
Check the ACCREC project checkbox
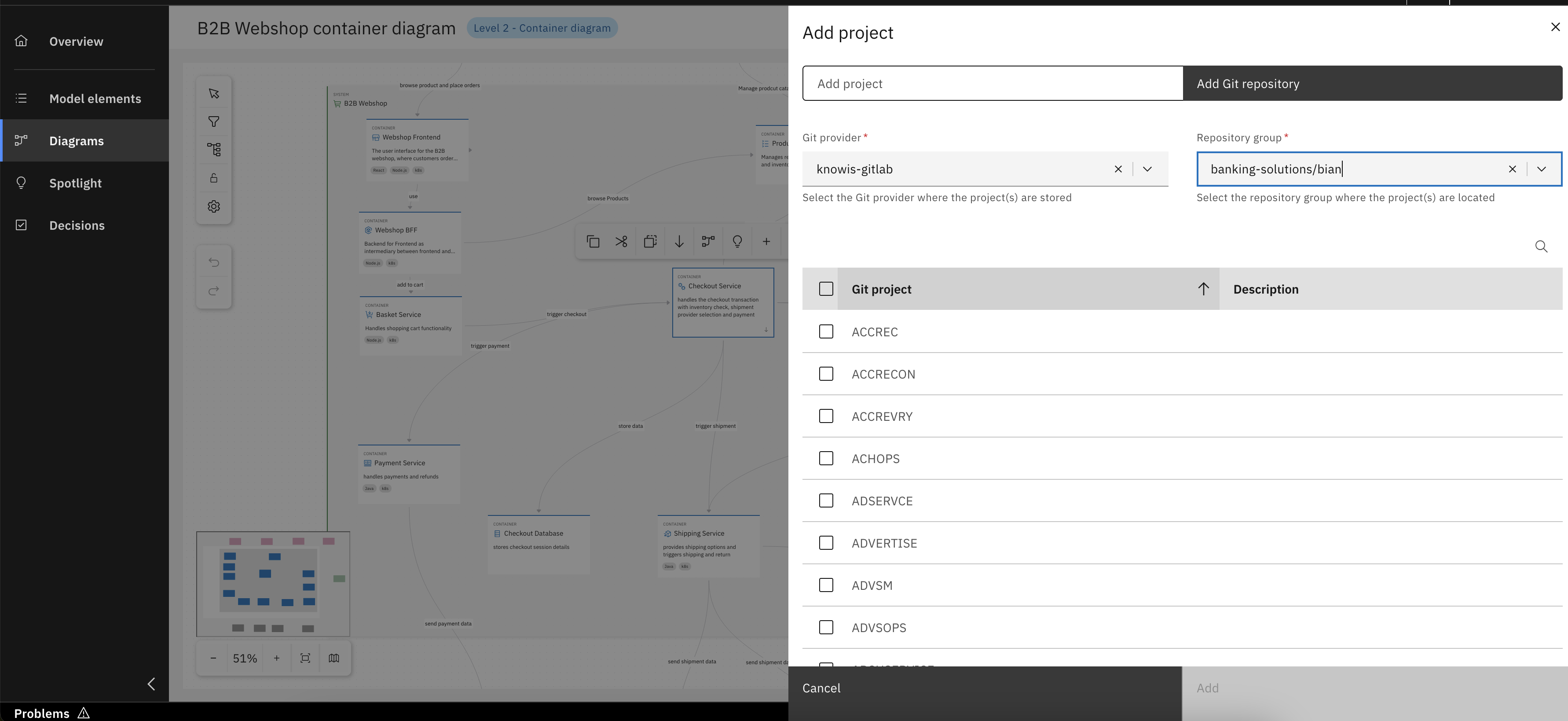[826, 331]
